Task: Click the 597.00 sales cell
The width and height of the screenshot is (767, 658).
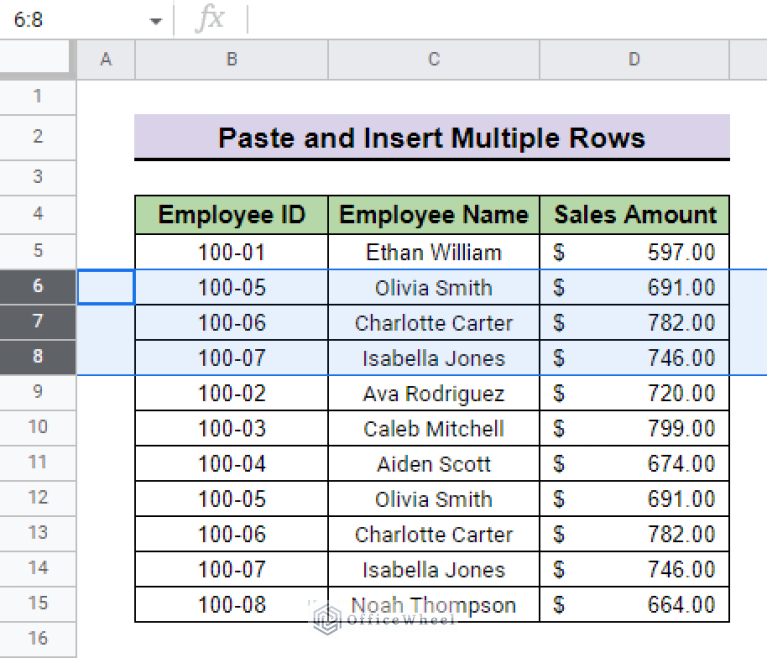Action: click(x=634, y=252)
